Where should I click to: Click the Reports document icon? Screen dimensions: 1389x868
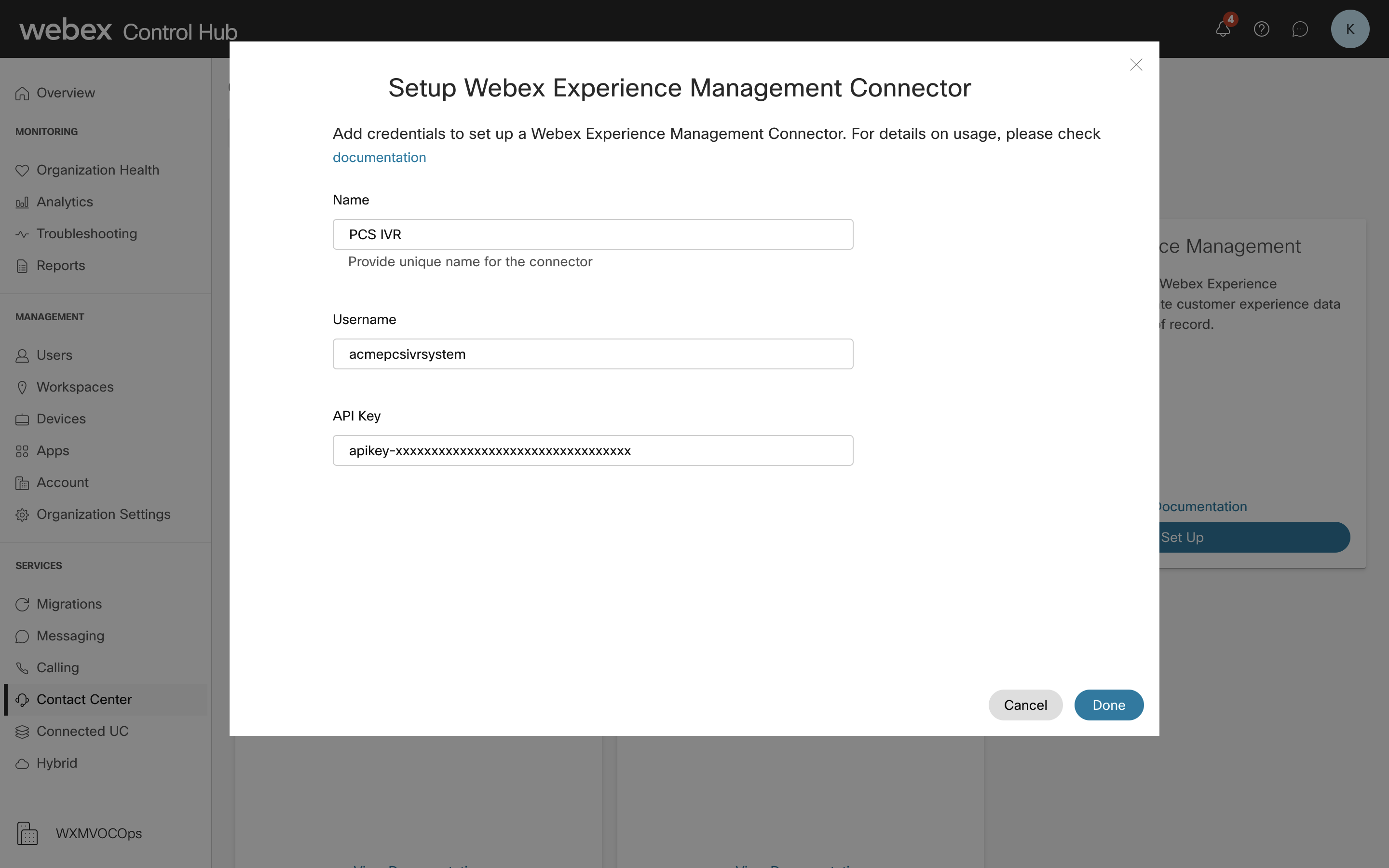pyautogui.click(x=22, y=266)
